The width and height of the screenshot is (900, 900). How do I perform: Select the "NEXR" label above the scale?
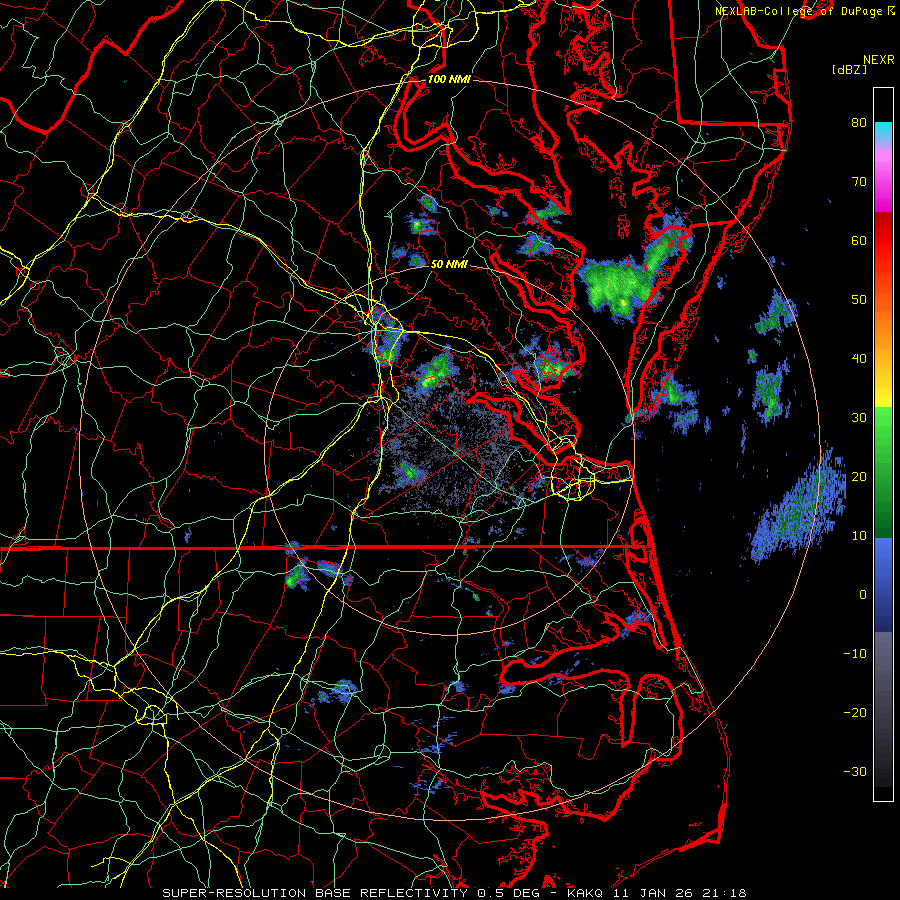[x=878, y=59]
